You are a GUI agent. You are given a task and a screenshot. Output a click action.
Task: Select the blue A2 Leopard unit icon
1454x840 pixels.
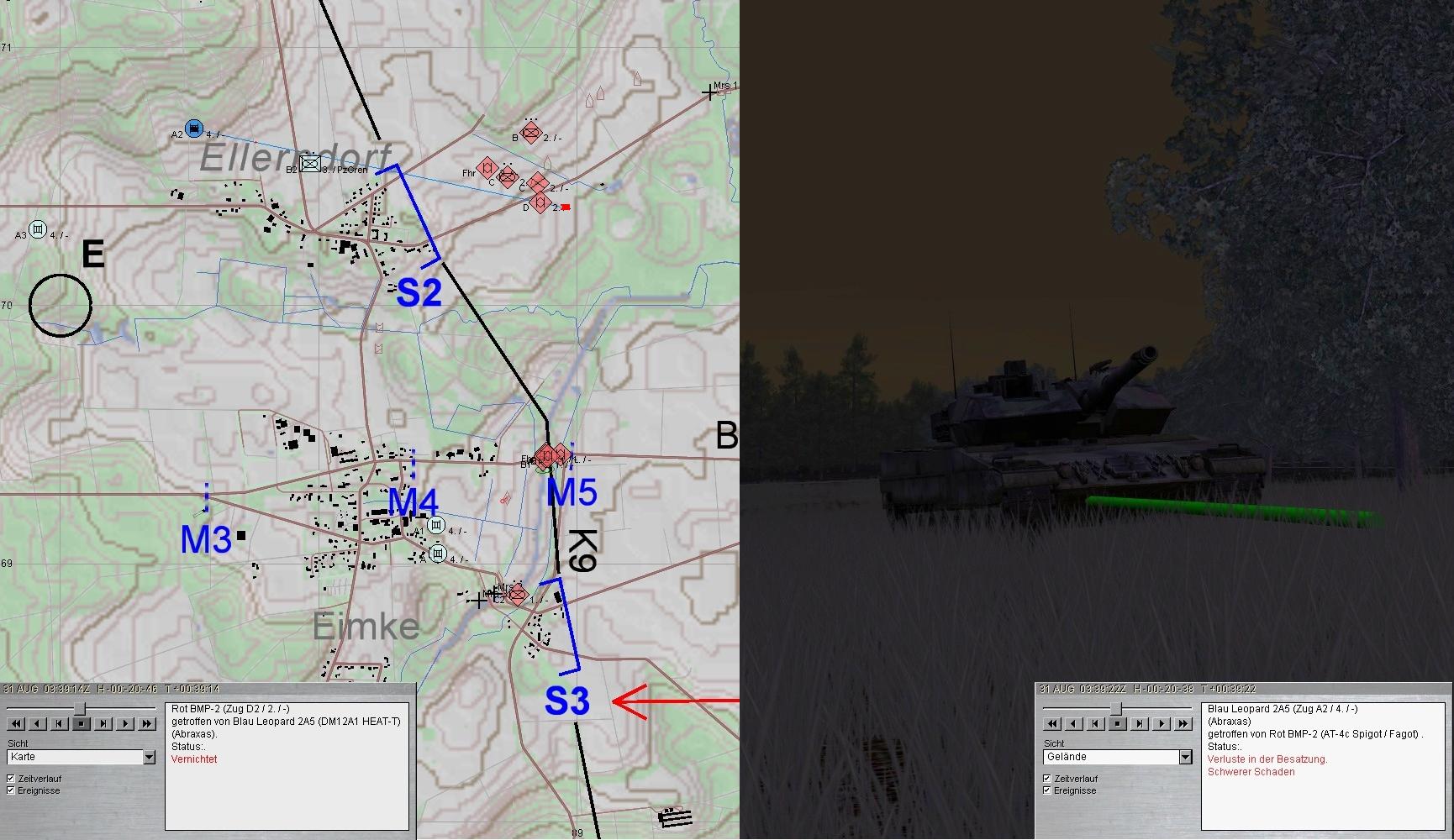tap(194, 129)
